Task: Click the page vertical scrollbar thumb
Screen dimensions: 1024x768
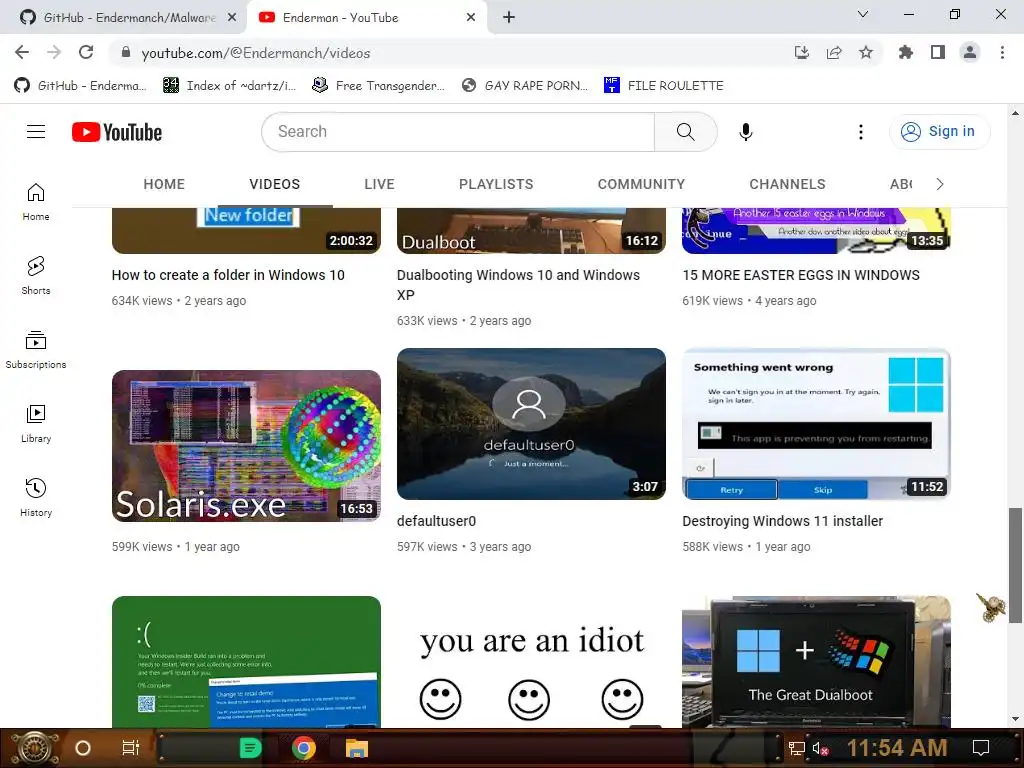Action: pos(1015,565)
